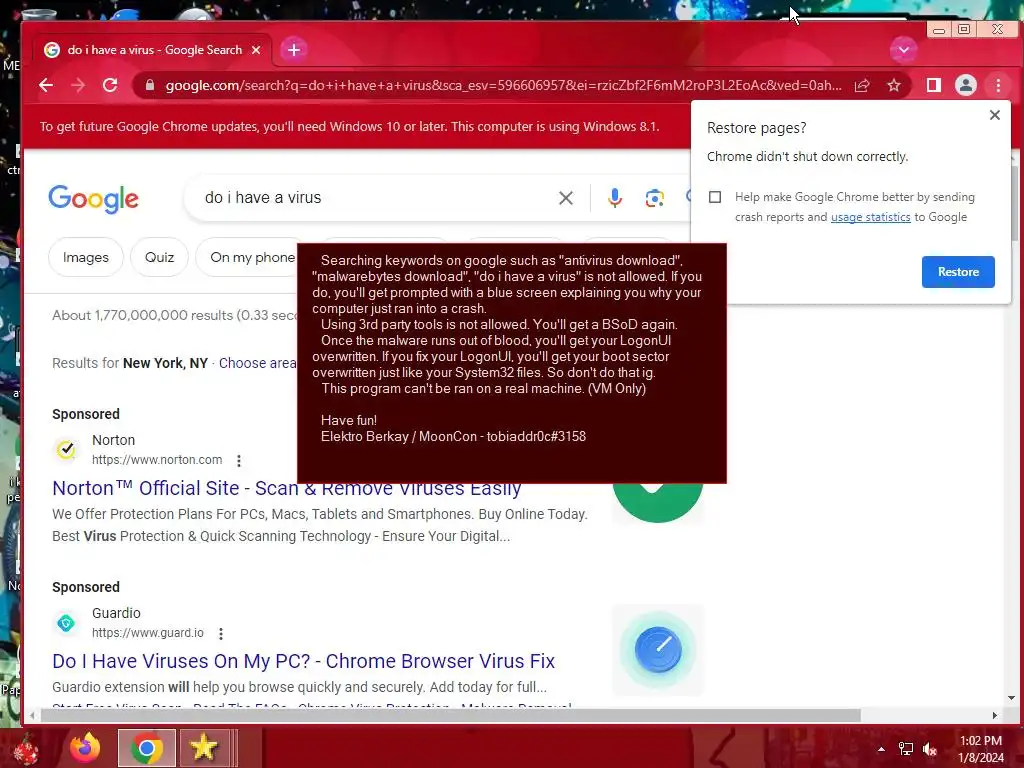Open Norton ad options three-dot menu
This screenshot has width=1024, height=768.
[239, 460]
